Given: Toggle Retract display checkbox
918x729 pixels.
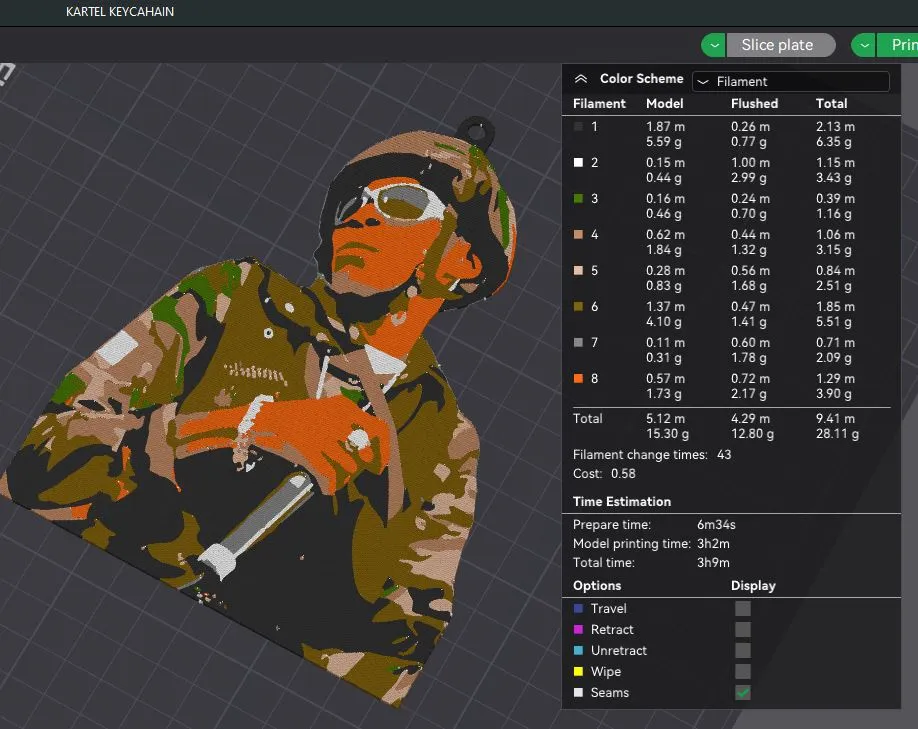Looking at the screenshot, I should pyautogui.click(x=743, y=629).
